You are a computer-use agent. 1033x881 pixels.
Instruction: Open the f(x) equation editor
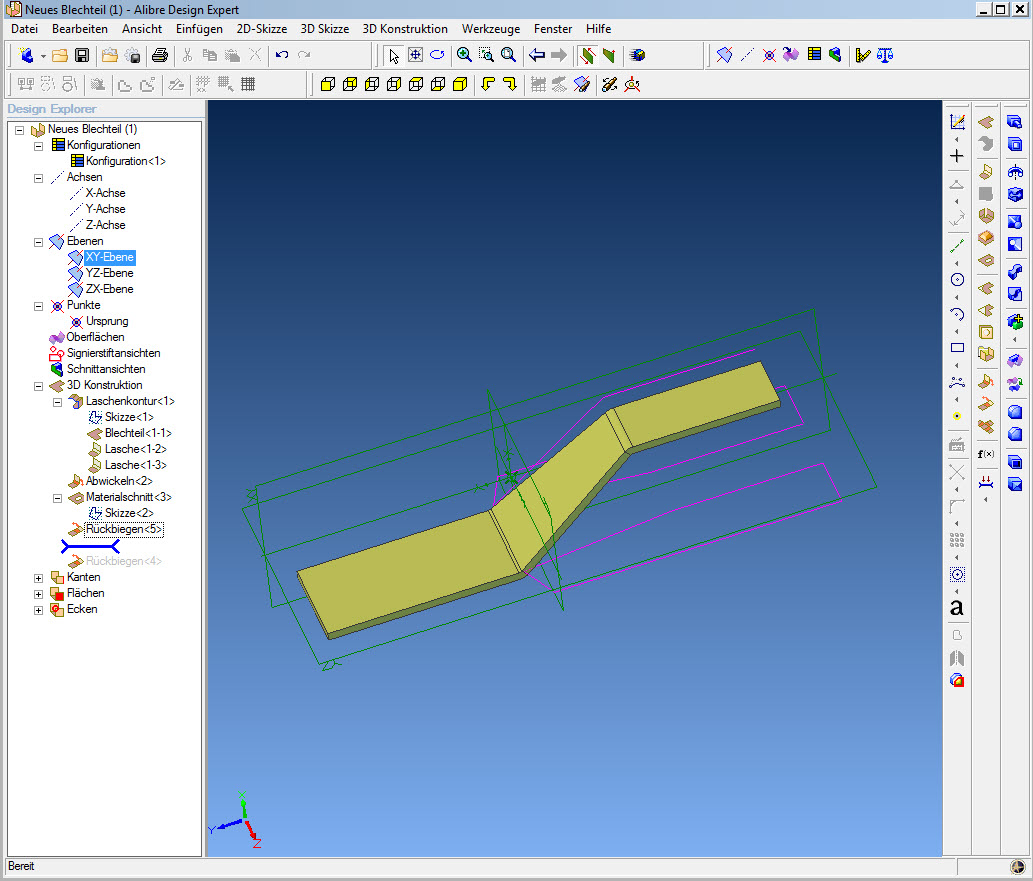point(986,454)
